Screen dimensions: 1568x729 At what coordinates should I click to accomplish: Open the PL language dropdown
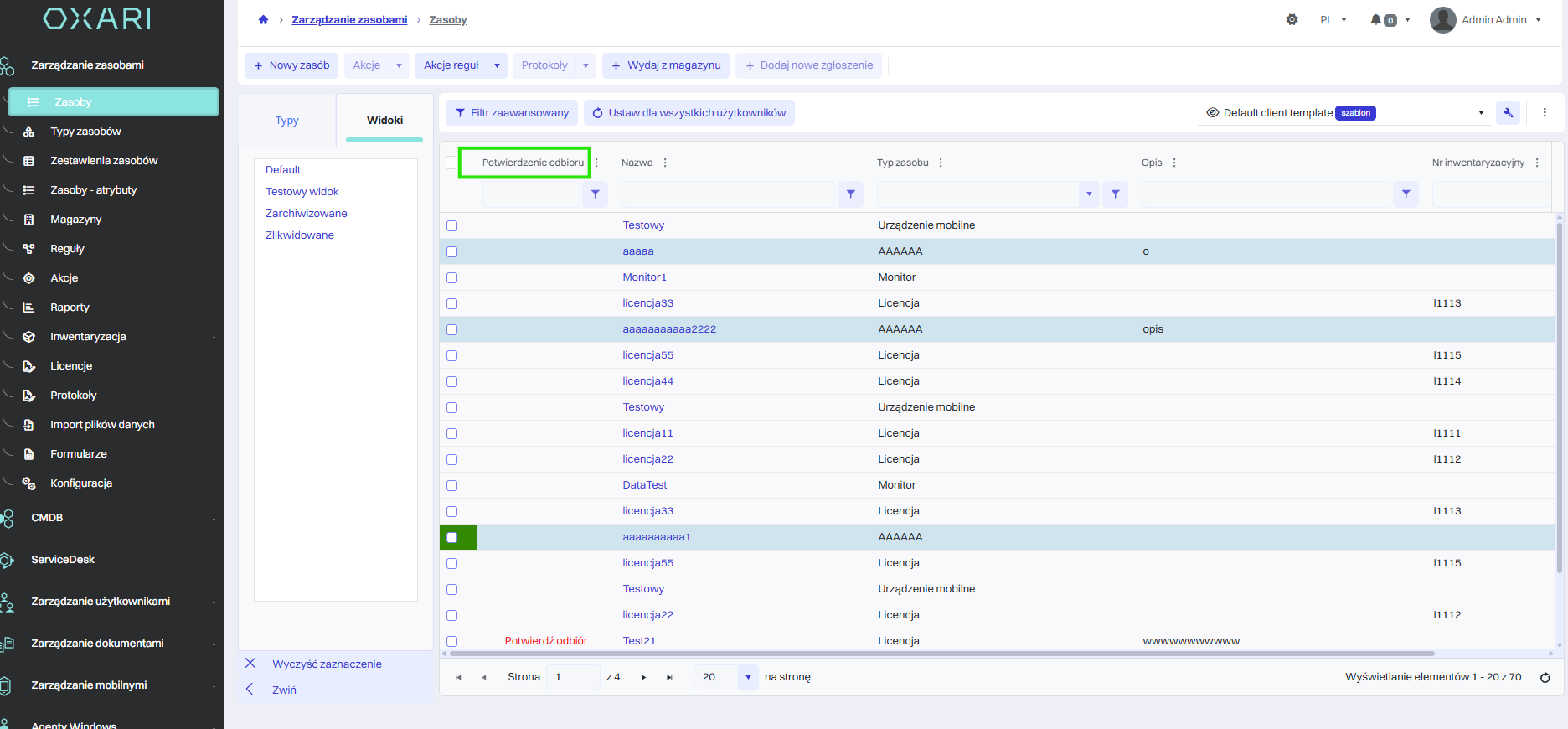pos(1333,19)
